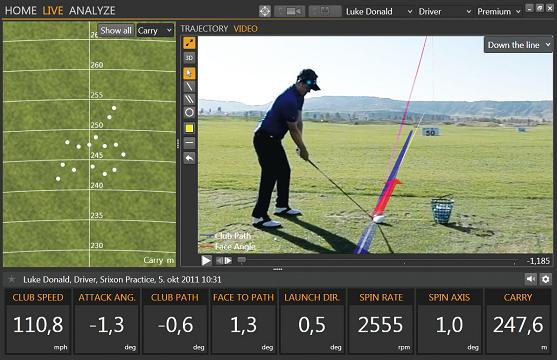Click the Face Angle legend label in video

tap(235, 246)
